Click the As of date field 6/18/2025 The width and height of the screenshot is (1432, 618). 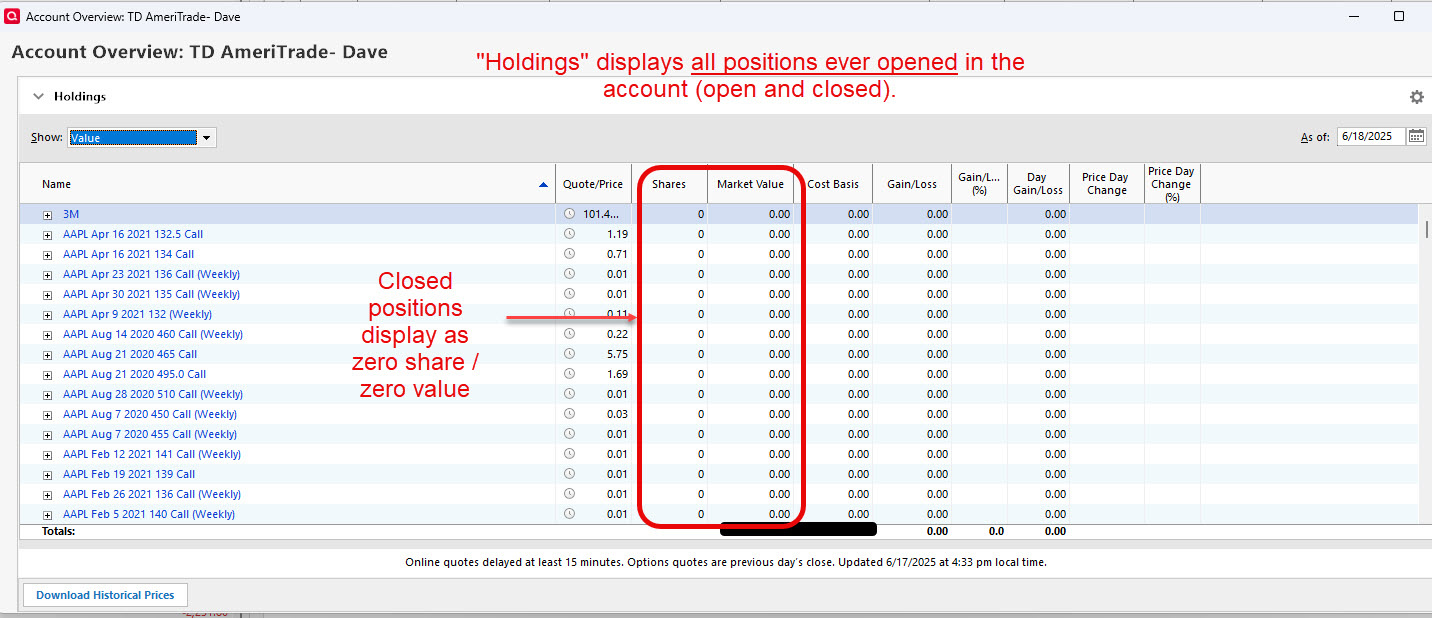tap(1371, 137)
